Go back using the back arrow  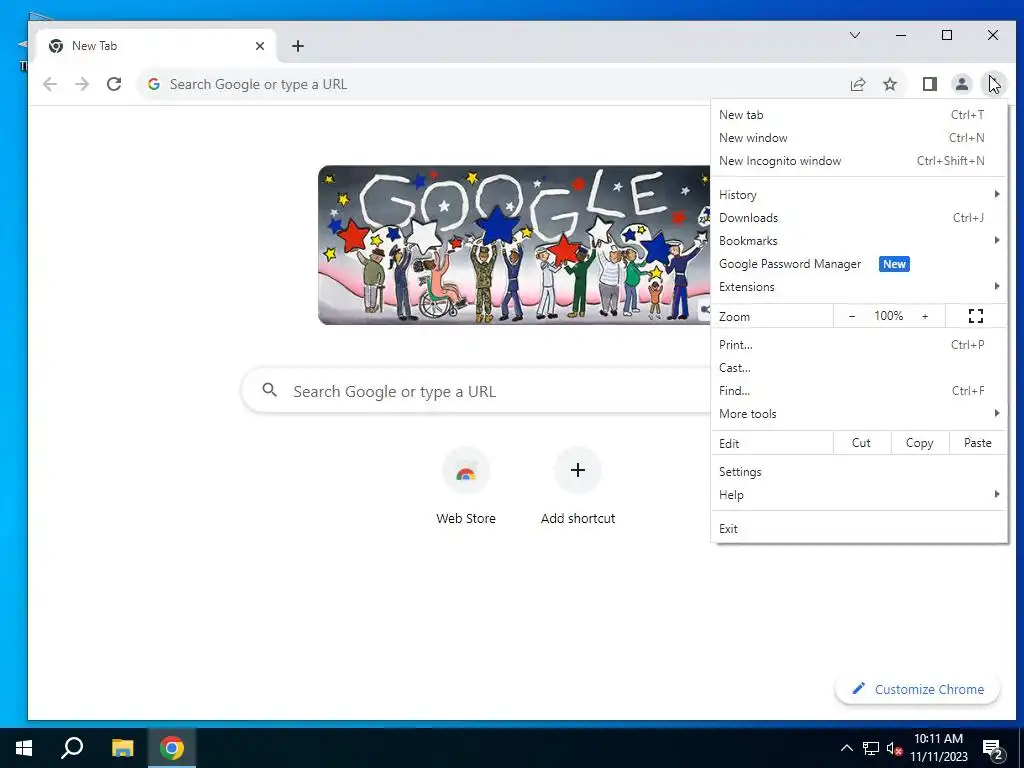[50, 84]
